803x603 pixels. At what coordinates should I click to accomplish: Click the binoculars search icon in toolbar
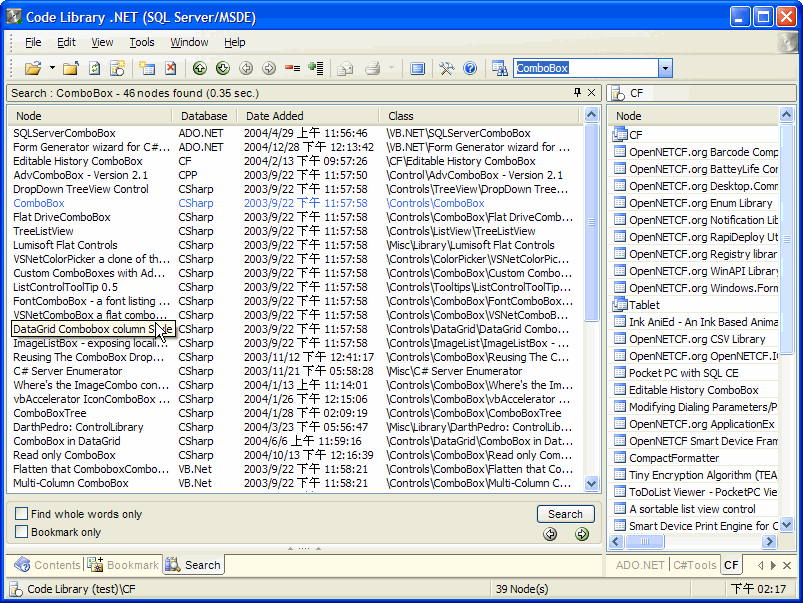(499, 68)
